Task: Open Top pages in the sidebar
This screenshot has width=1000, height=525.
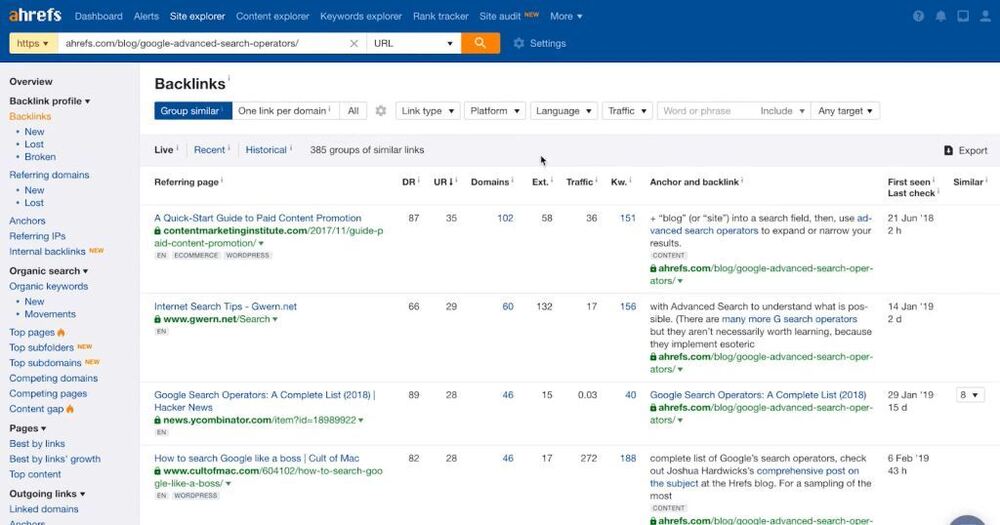Action: click(x=32, y=332)
